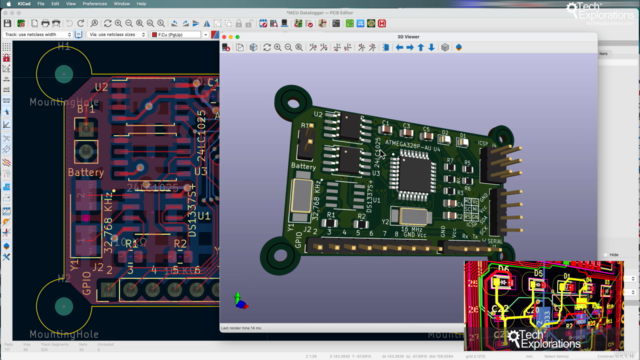The image size is (640, 360).
Task: Toggle inches units in left toolbar
Action: coord(7,79)
